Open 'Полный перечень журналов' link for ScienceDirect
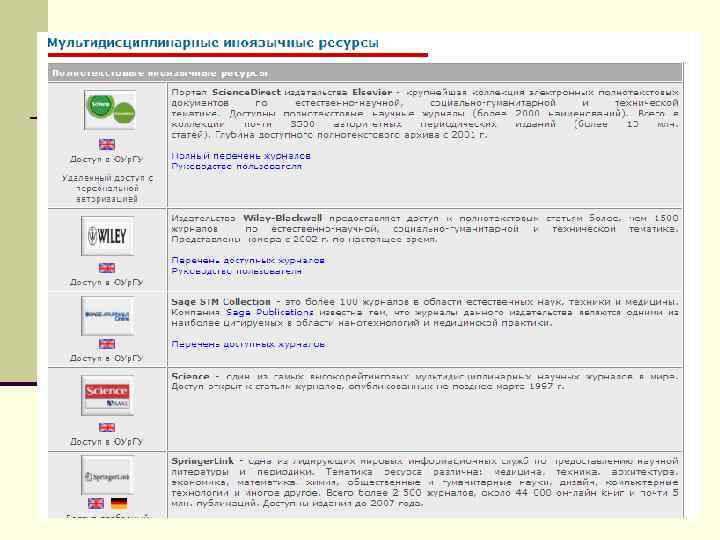The width and height of the screenshot is (720, 540). pos(241,156)
